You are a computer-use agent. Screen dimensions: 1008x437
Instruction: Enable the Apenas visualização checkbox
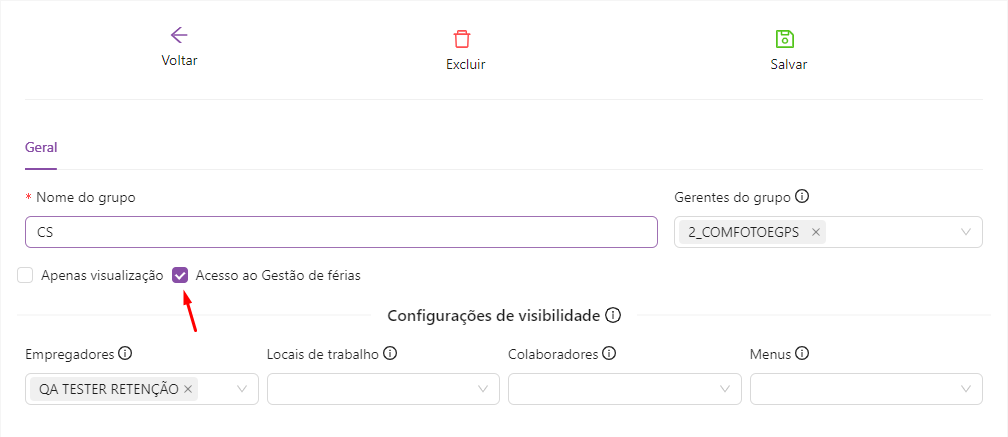(x=25, y=275)
